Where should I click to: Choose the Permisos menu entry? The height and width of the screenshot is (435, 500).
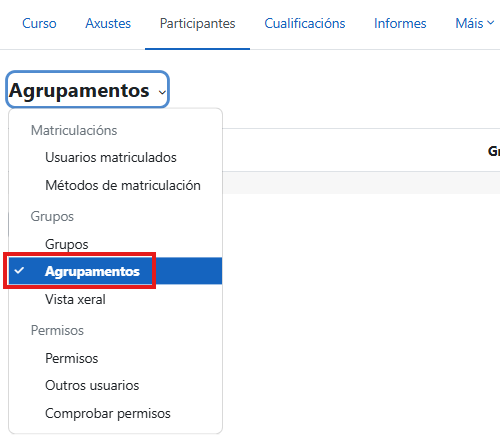(115, 358)
